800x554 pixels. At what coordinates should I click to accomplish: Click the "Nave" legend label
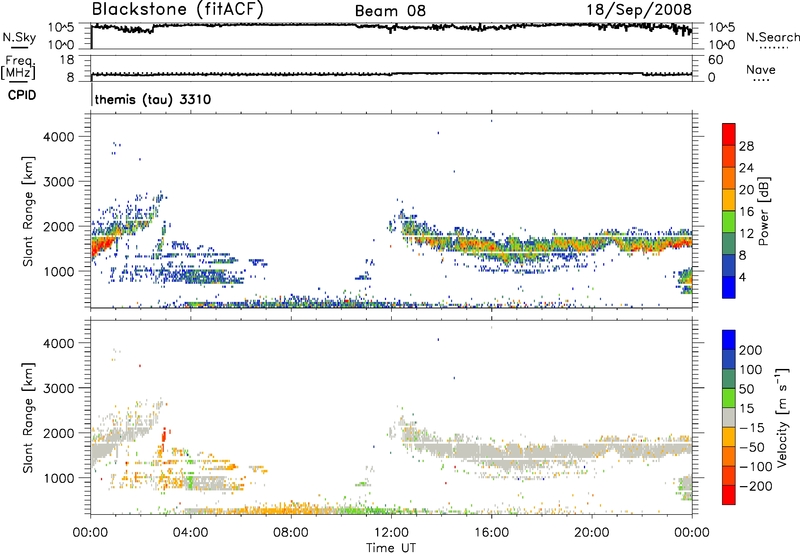761,70
